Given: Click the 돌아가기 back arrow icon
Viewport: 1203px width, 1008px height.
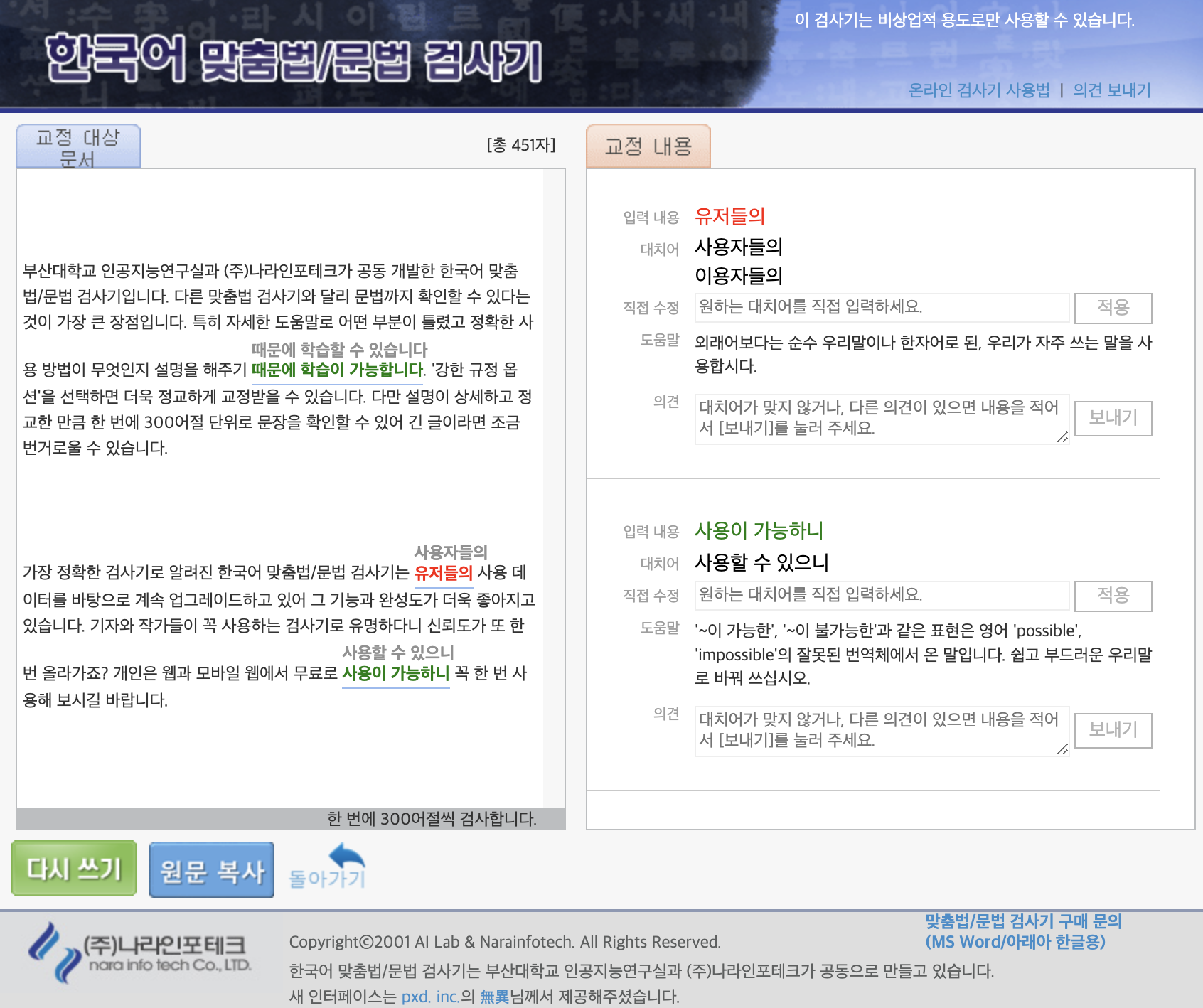Looking at the screenshot, I should [327, 866].
